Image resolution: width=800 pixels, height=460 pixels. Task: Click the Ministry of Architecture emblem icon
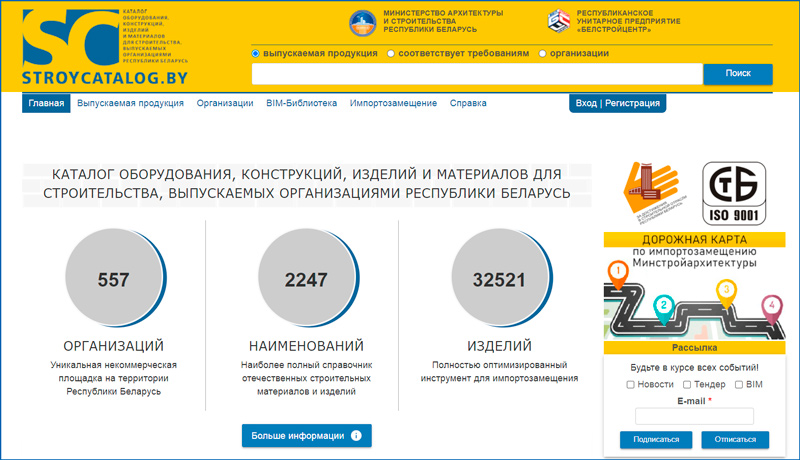pos(364,22)
